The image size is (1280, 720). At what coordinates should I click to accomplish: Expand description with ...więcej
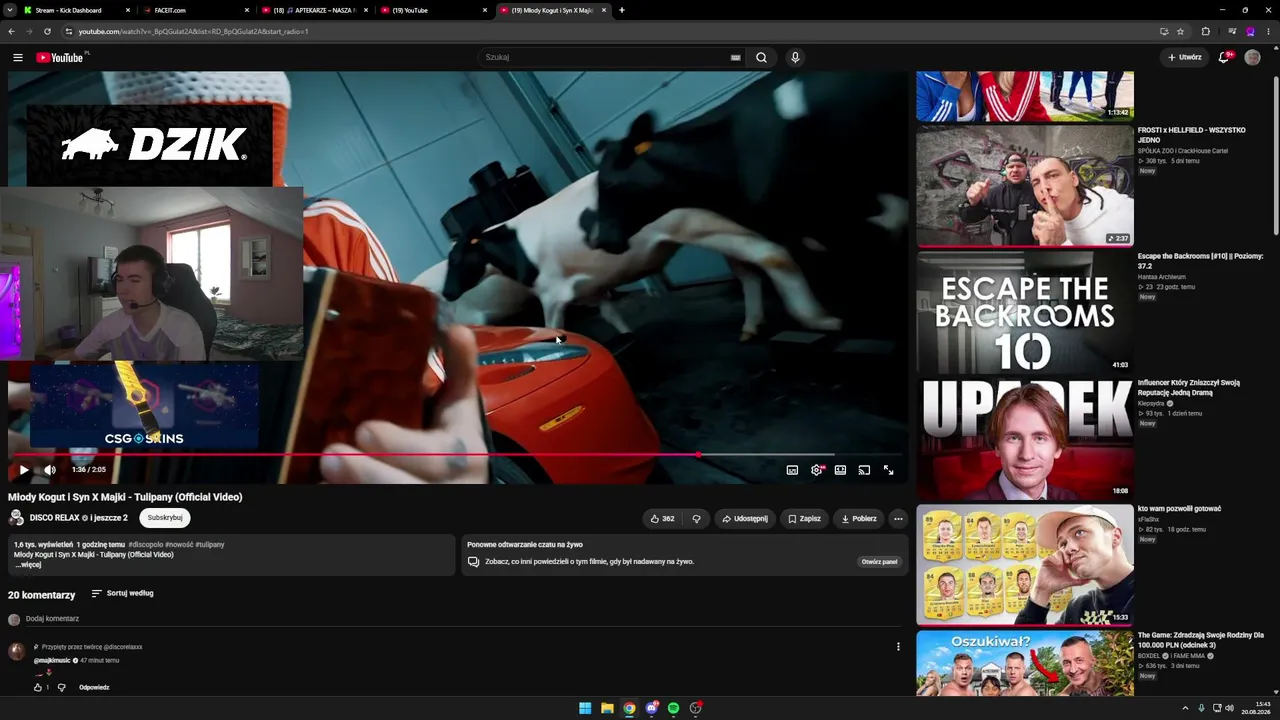pyautogui.click(x=28, y=565)
